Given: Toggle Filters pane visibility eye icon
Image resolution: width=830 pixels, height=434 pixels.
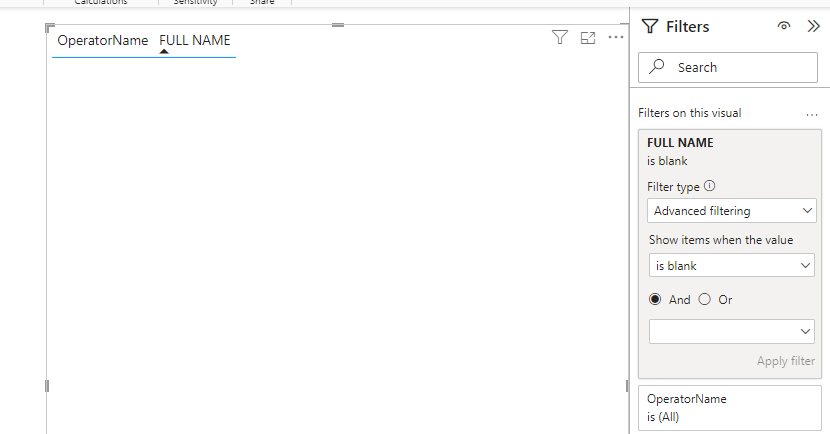Looking at the screenshot, I should click(x=784, y=26).
